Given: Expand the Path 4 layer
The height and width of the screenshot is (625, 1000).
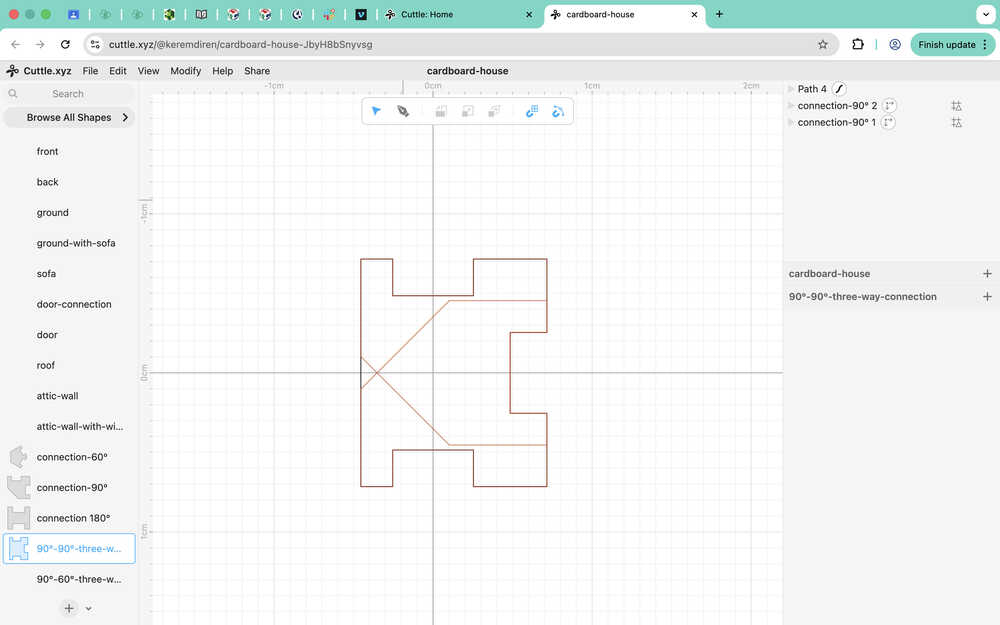Looking at the screenshot, I should click(791, 89).
